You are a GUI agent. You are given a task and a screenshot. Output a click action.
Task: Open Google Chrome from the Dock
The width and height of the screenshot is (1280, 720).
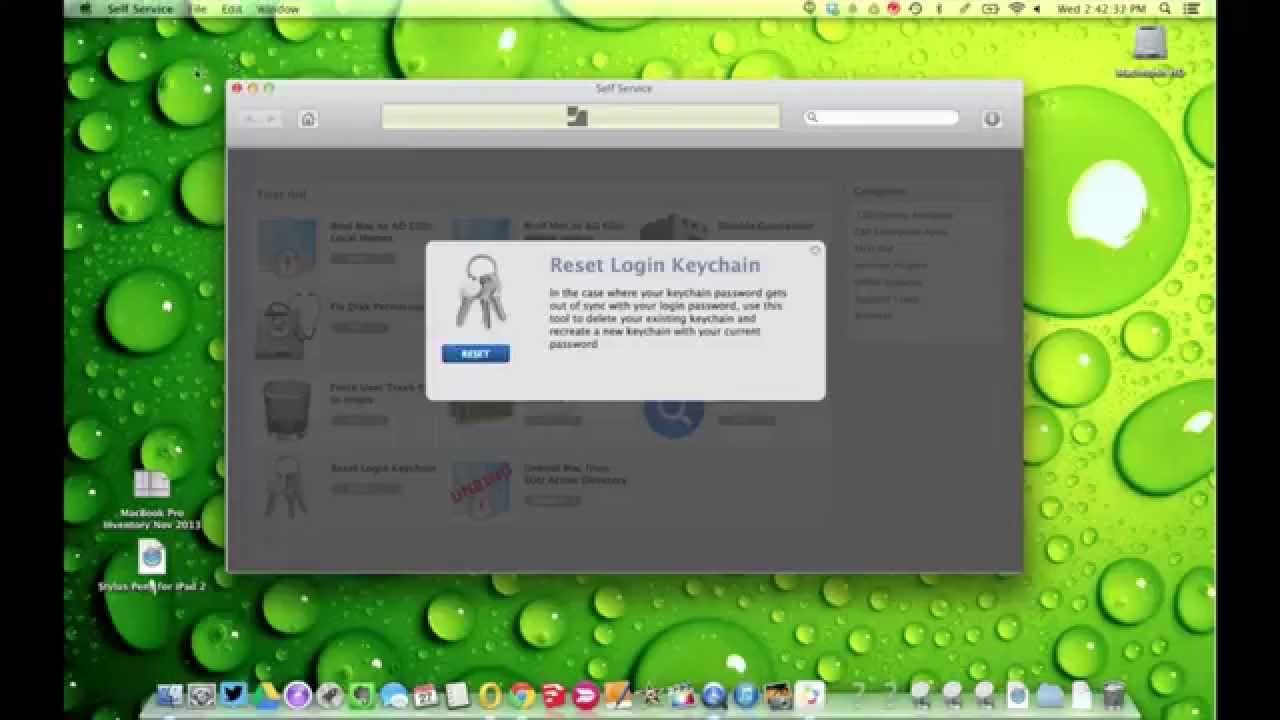[521, 696]
